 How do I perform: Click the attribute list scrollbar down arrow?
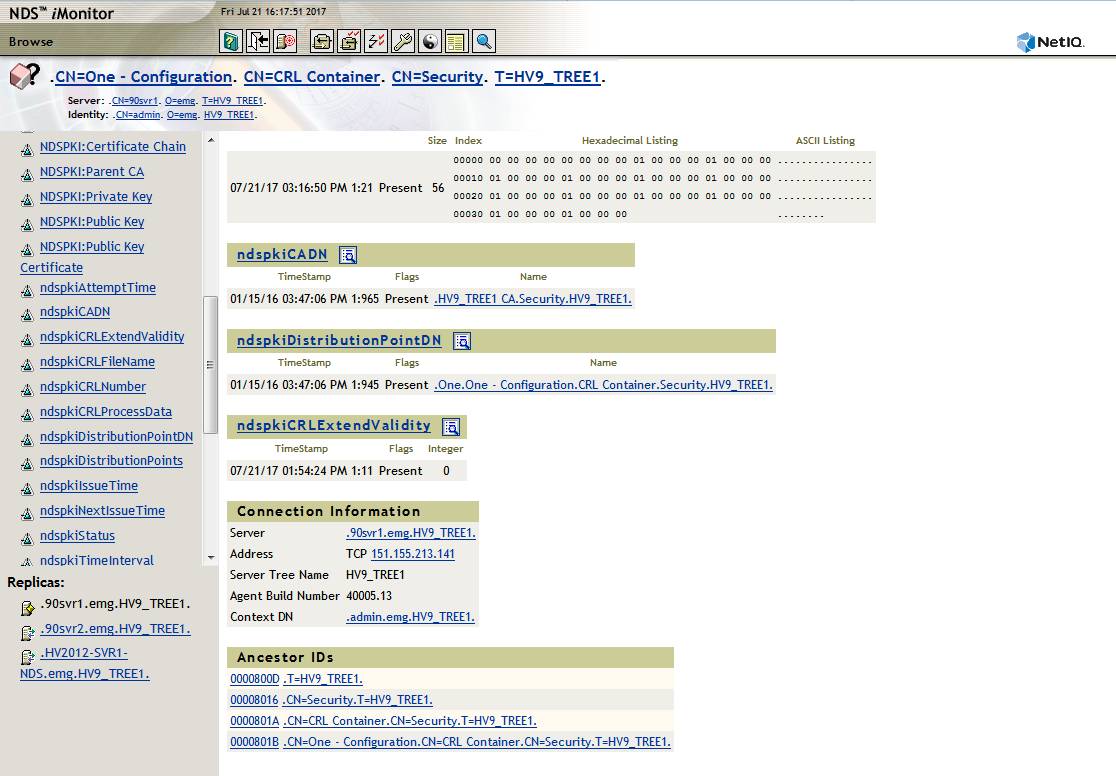click(211, 558)
